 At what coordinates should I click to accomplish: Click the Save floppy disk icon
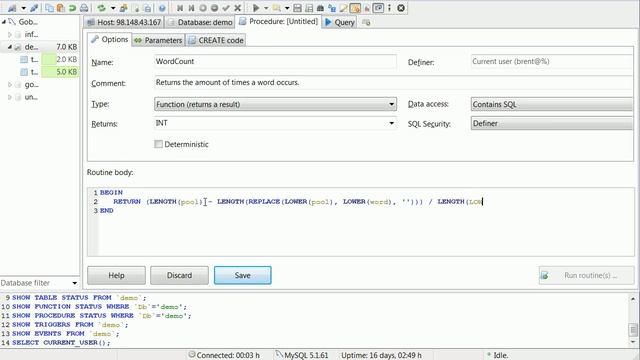pyautogui.click(x=297, y=8)
